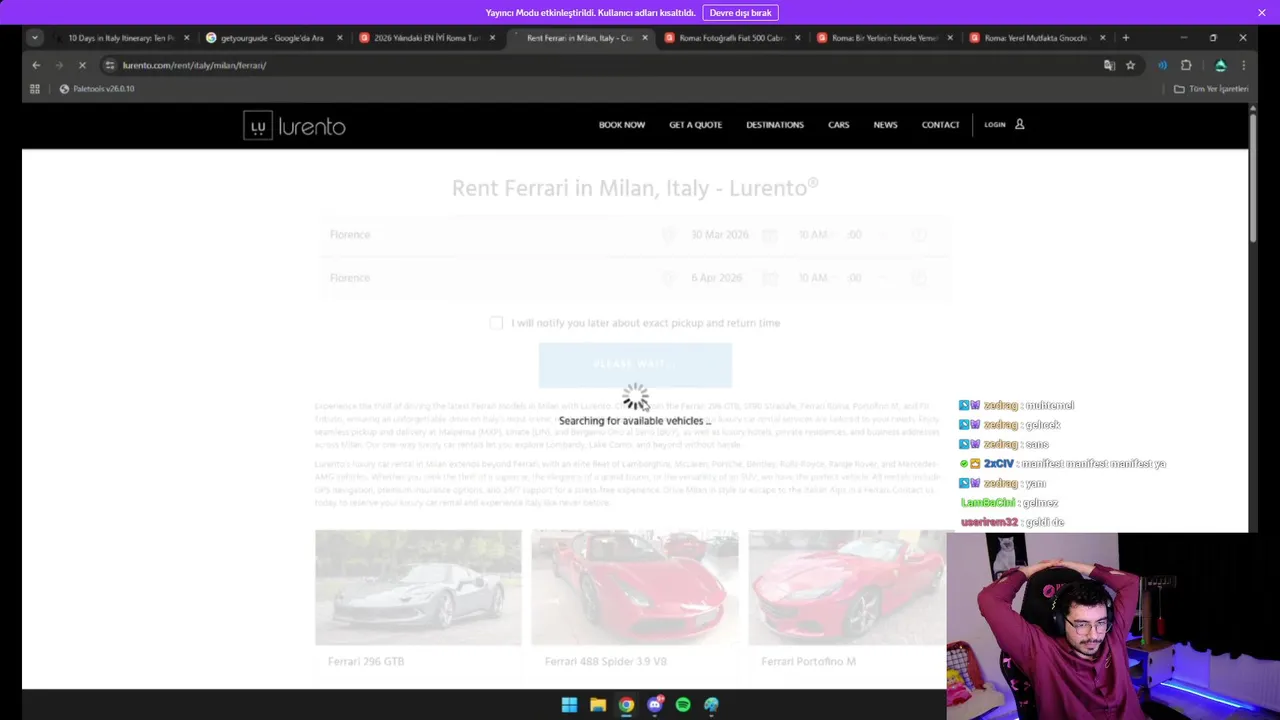1280x720 pixels.
Task: Open CONTACT in the site menu
Action: click(x=940, y=125)
